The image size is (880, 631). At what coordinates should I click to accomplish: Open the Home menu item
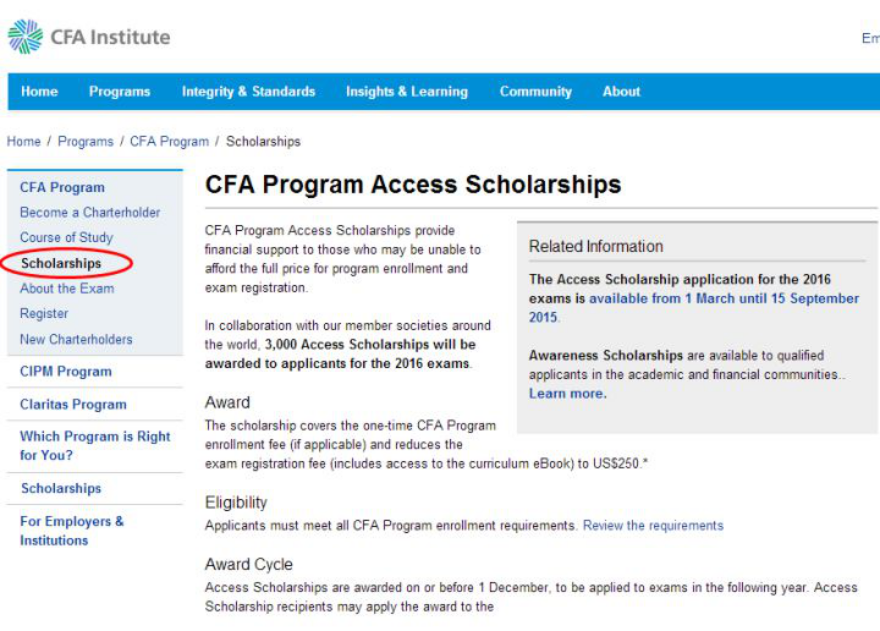coord(39,91)
